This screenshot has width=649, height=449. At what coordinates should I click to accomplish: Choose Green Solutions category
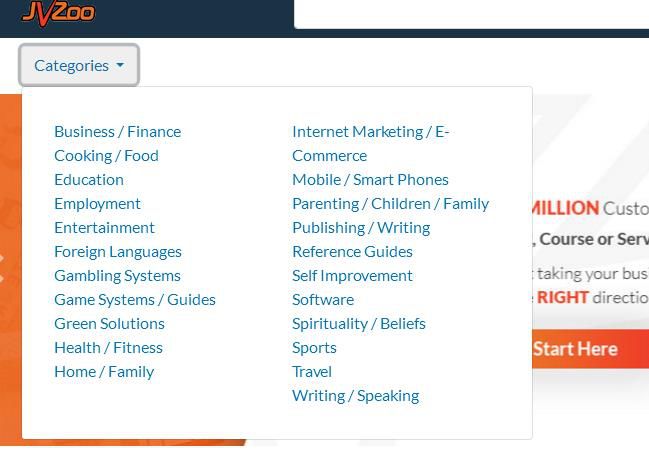click(109, 323)
